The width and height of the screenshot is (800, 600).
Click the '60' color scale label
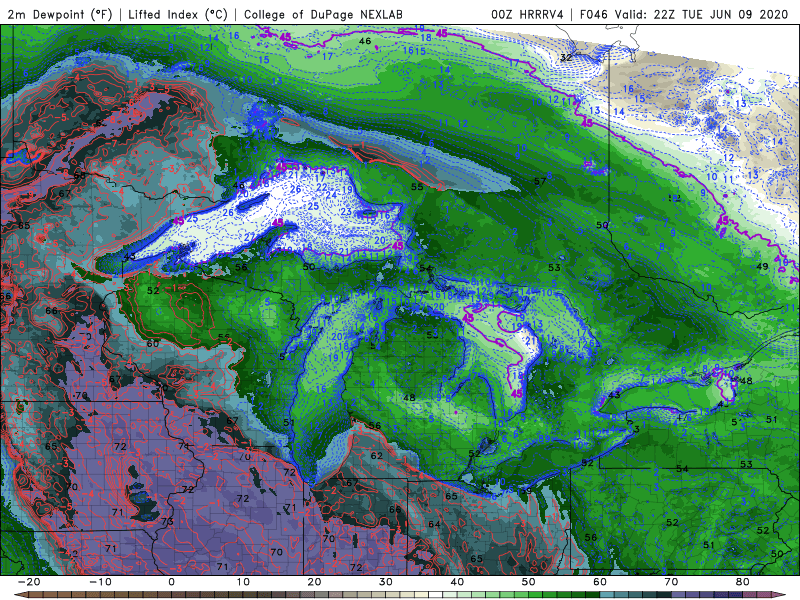pyautogui.click(x=600, y=582)
